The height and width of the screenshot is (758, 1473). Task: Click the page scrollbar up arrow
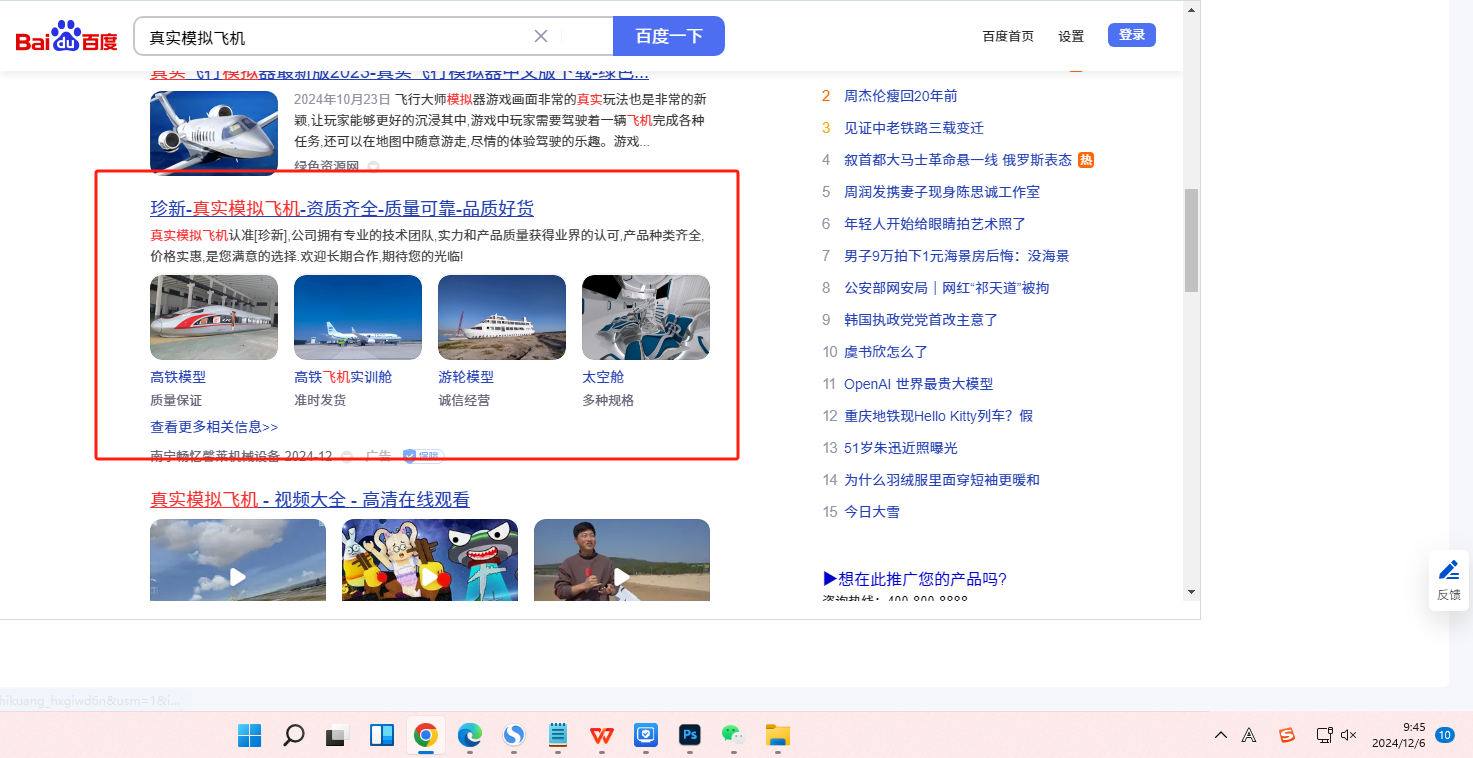pos(1191,10)
